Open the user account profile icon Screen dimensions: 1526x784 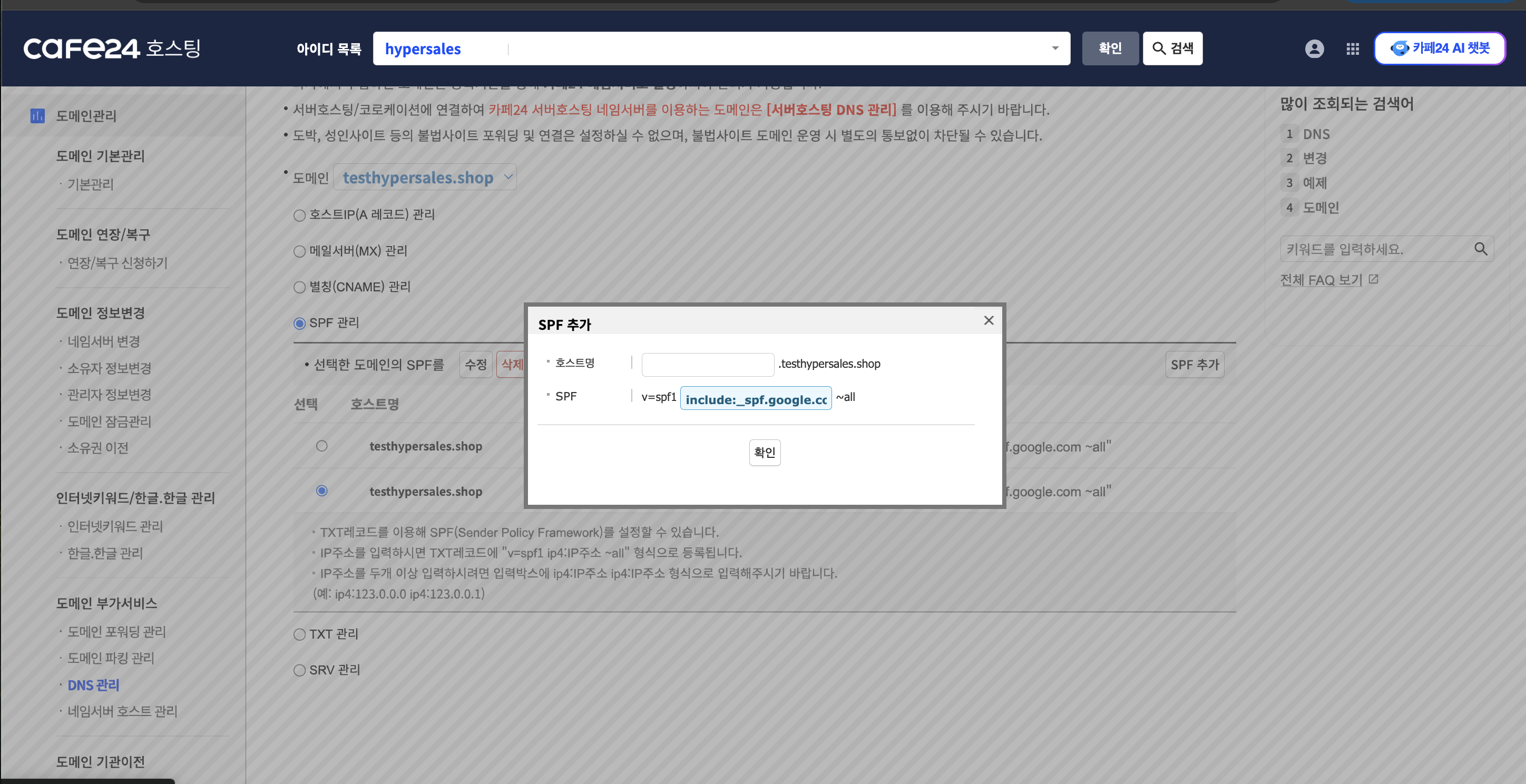point(1314,48)
